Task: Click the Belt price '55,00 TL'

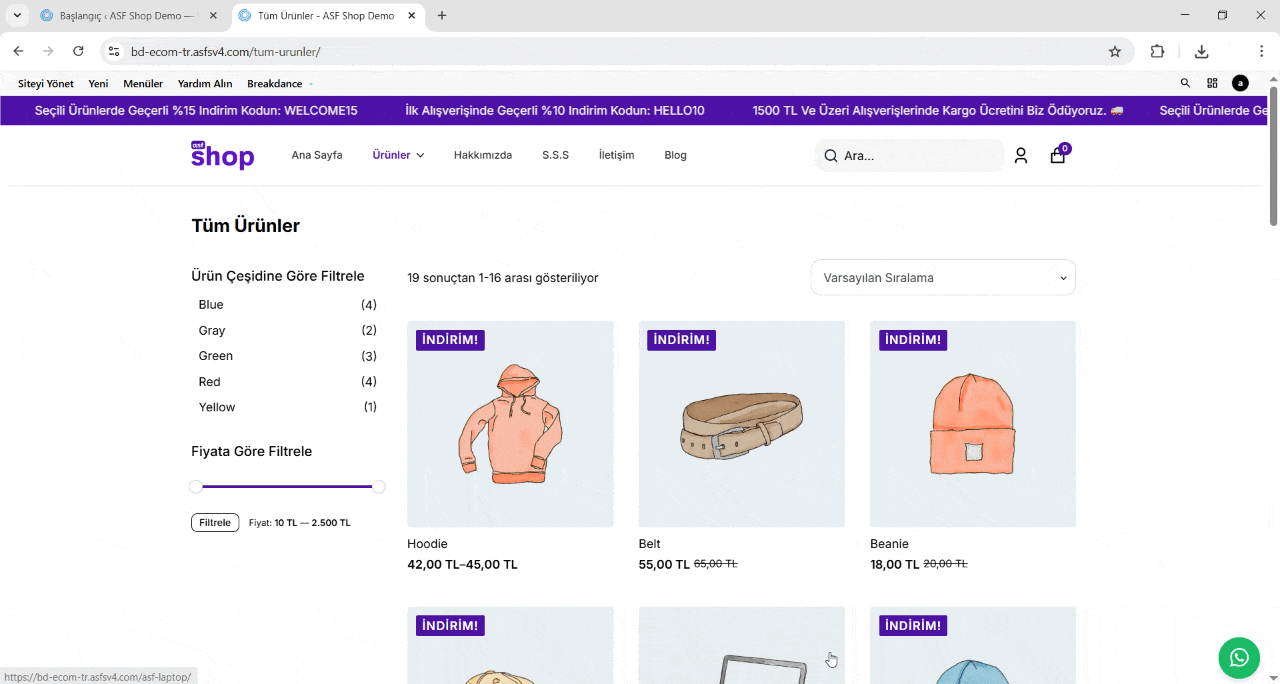Action: pyautogui.click(x=664, y=565)
